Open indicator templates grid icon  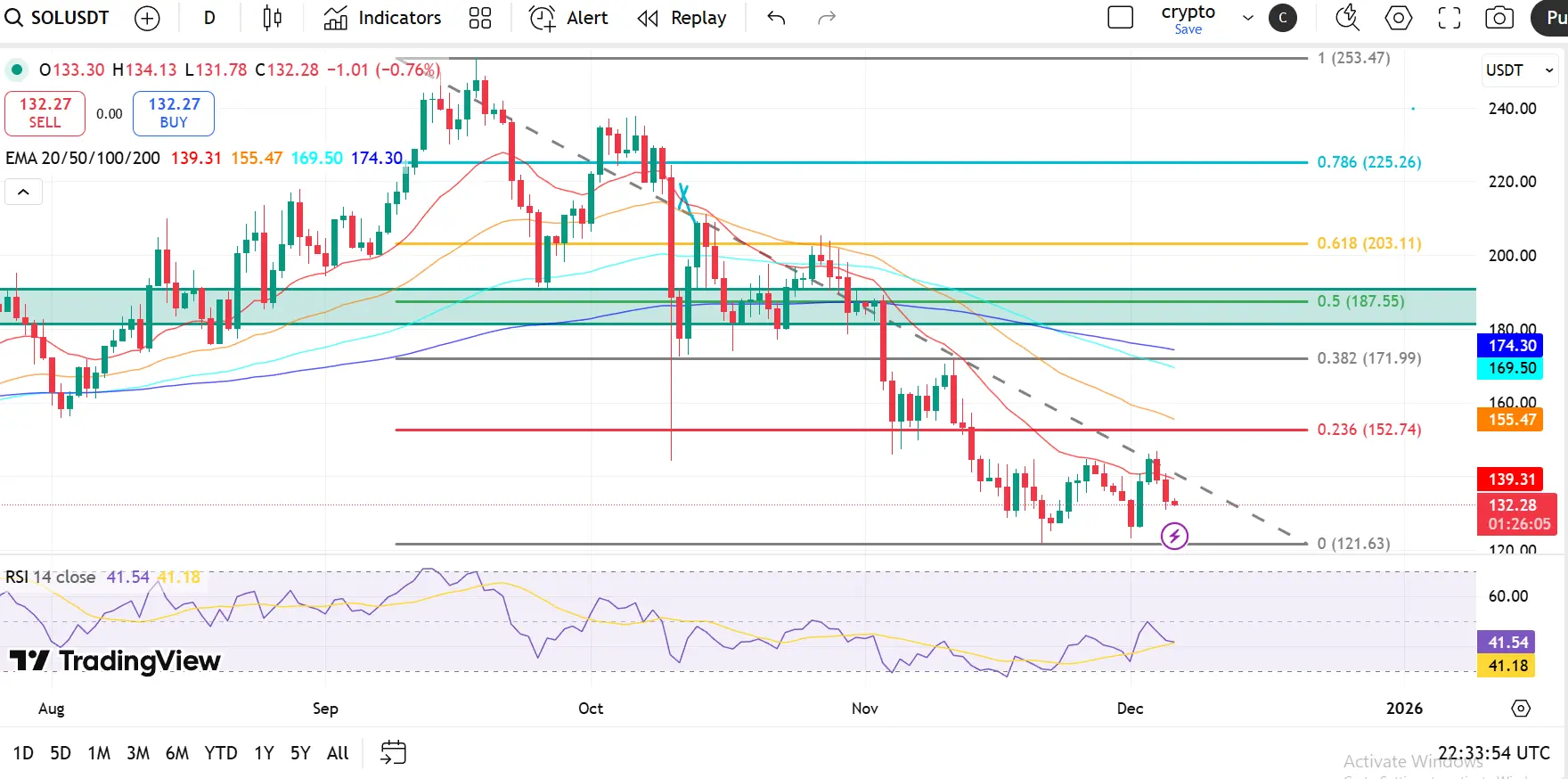[x=480, y=18]
